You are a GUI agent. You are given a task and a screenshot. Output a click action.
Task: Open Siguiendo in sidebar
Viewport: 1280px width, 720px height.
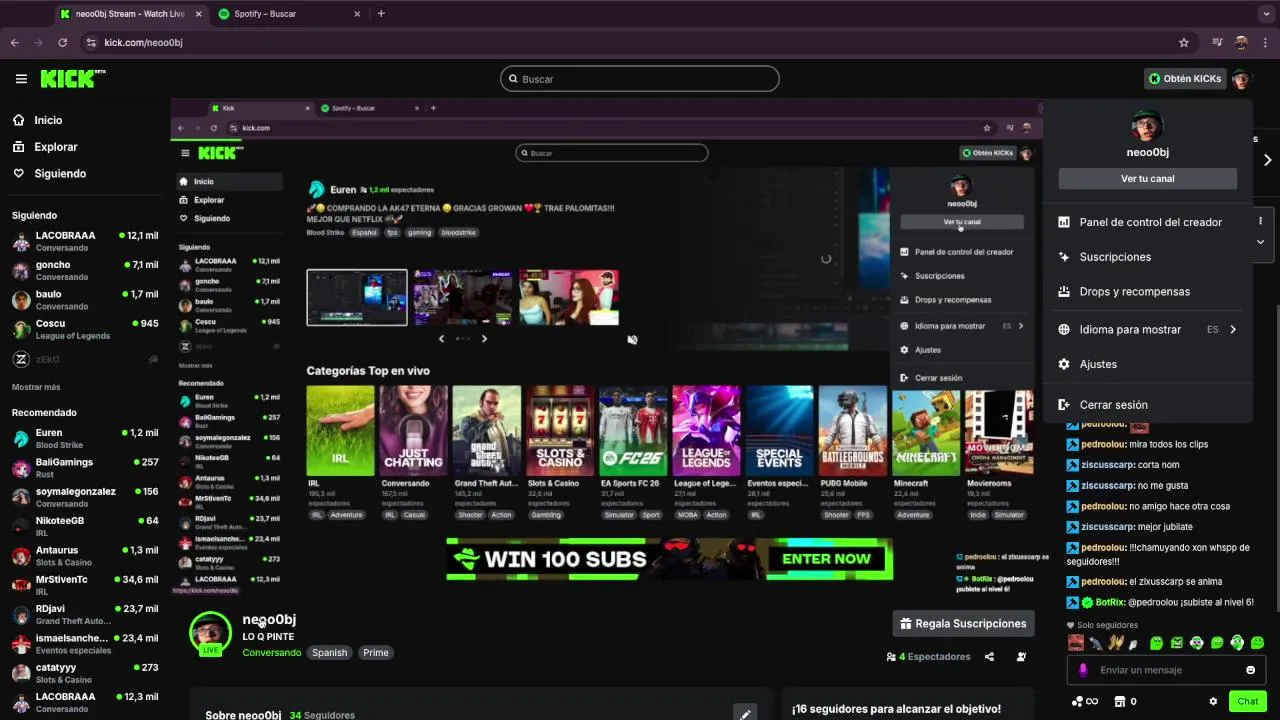85,173
